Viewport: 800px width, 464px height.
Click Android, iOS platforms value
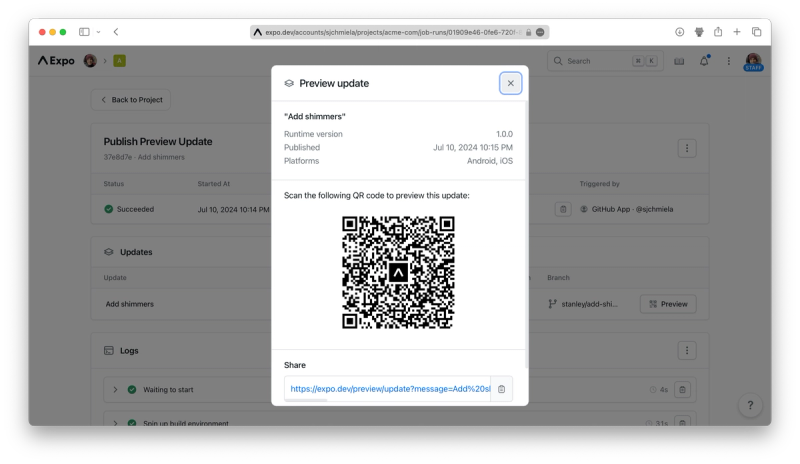490,161
